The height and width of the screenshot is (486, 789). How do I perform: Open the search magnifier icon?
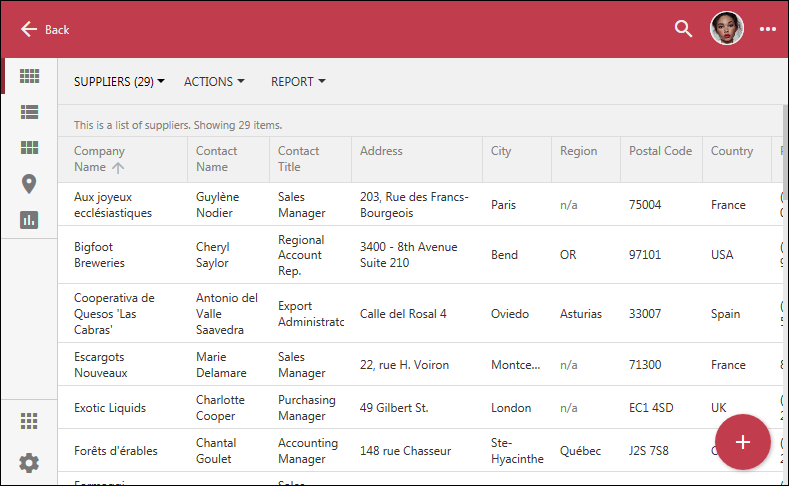point(683,29)
